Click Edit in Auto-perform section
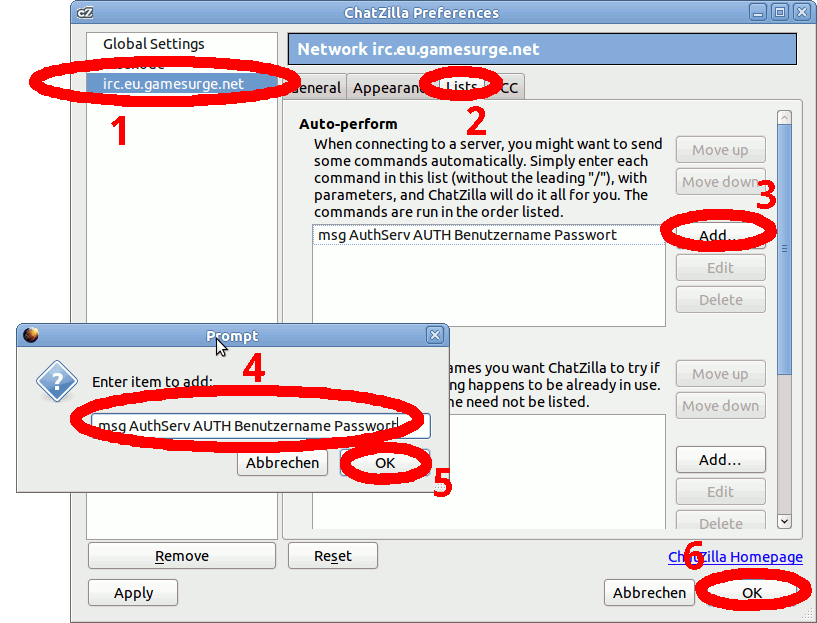The width and height of the screenshot is (817, 623). tap(721, 268)
